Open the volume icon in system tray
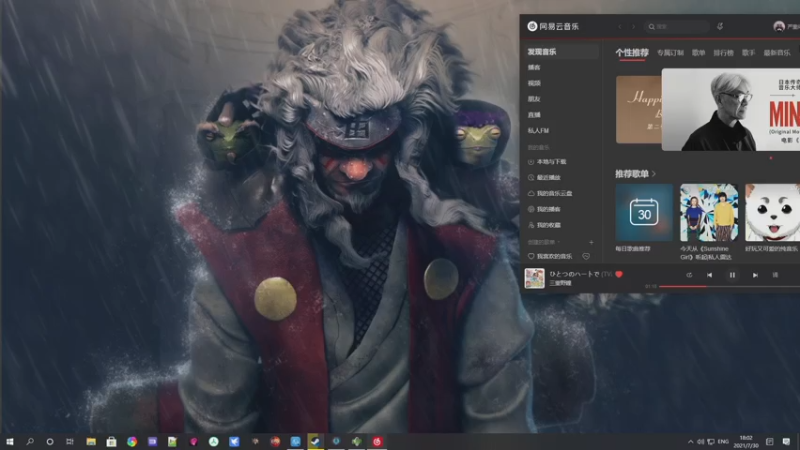The image size is (800, 450). pyautogui.click(x=701, y=441)
